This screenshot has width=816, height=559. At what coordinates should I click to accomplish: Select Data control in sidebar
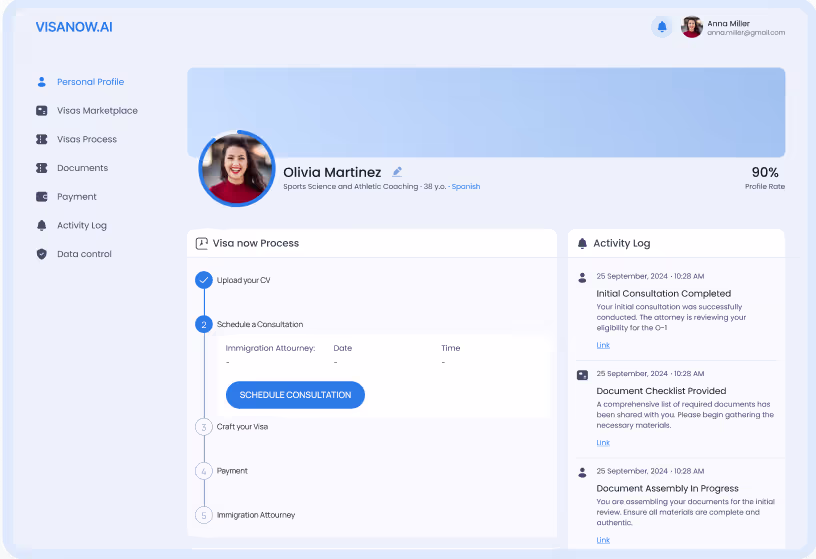click(84, 253)
